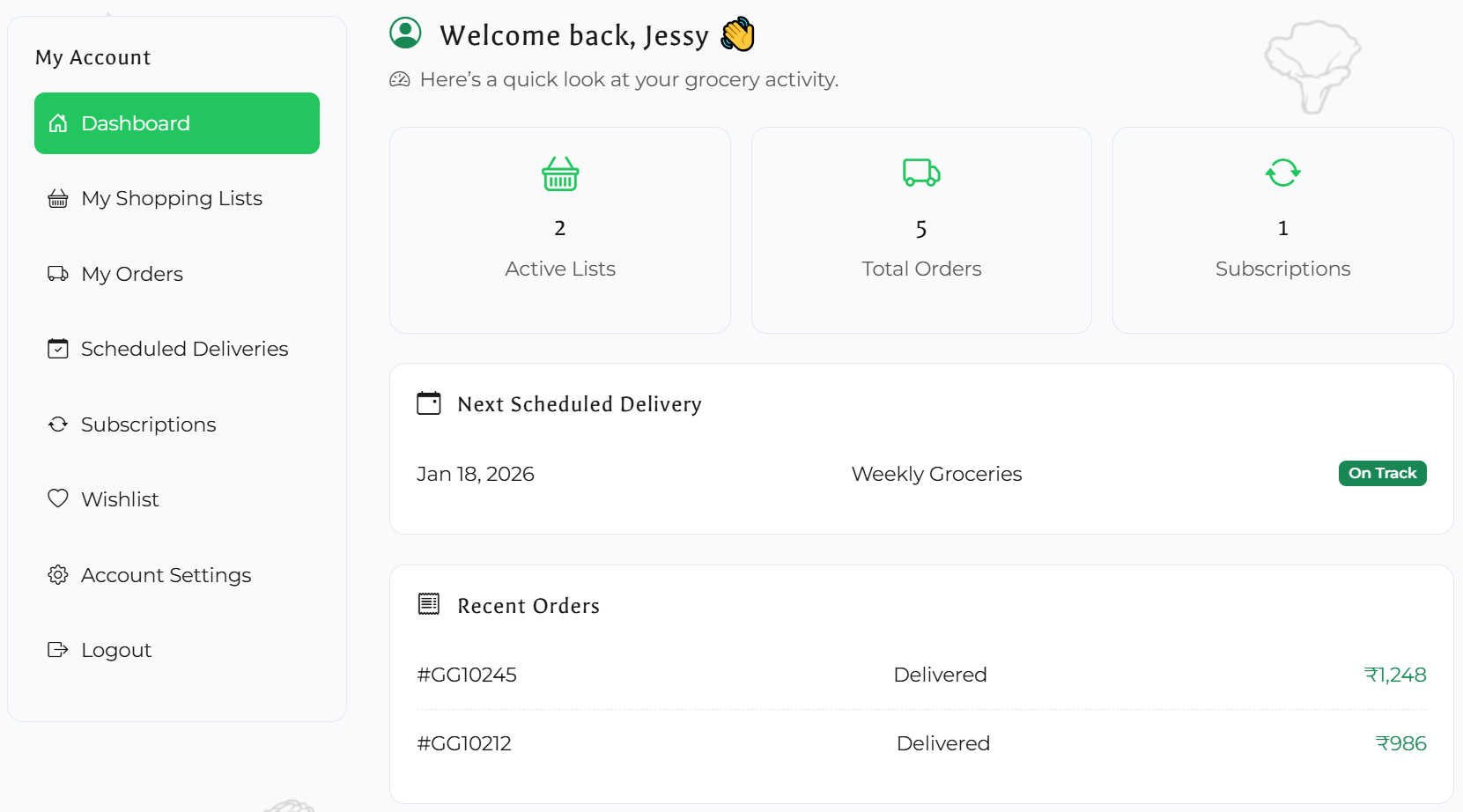Click the subscriptions refresh icon above Subscriptions count
Screen dimensions: 1463x812
pyautogui.click(x=1282, y=173)
